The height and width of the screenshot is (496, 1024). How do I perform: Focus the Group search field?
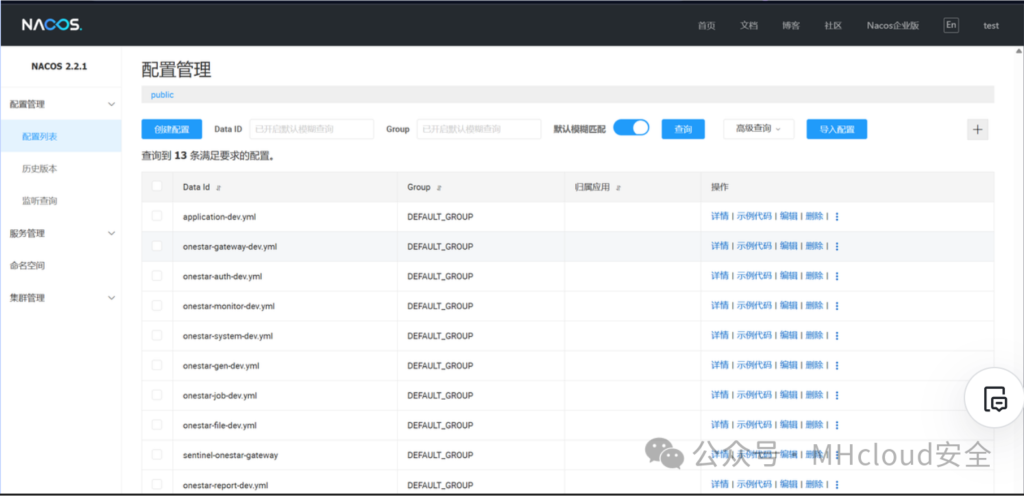coord(479,129)
